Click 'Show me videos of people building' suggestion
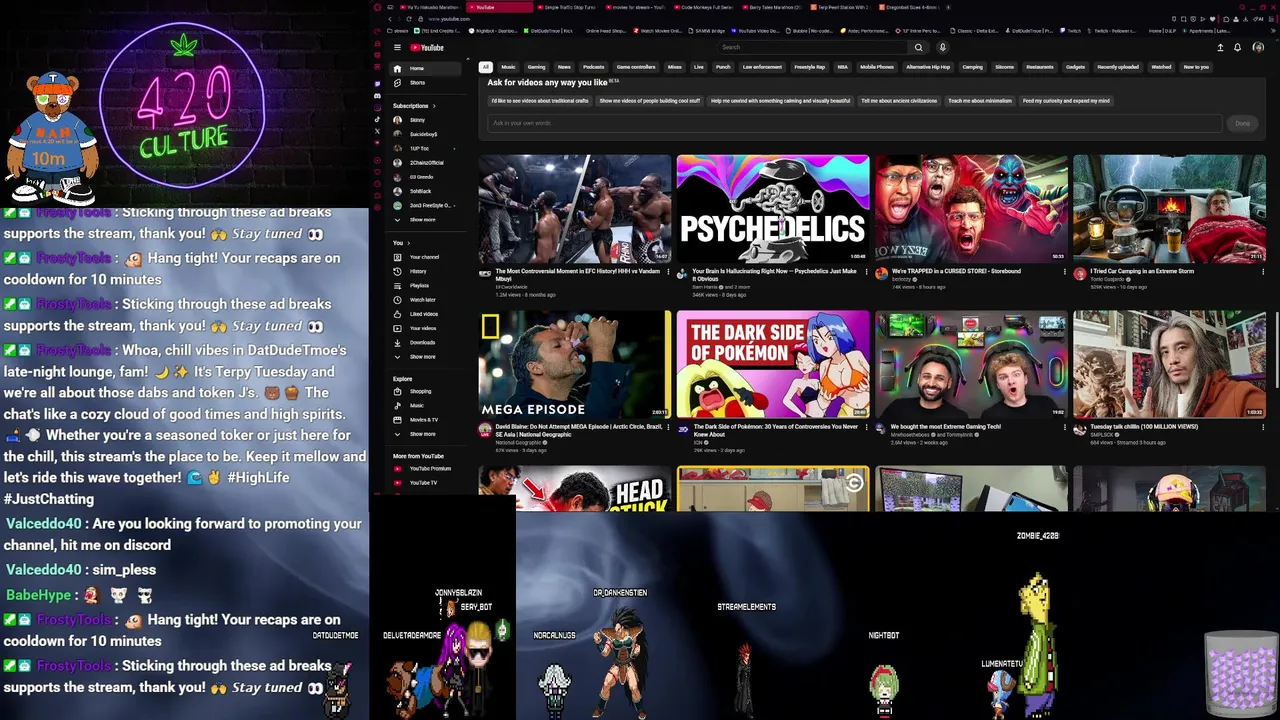This screenshot has width=1280, height=720. point(650,101)
